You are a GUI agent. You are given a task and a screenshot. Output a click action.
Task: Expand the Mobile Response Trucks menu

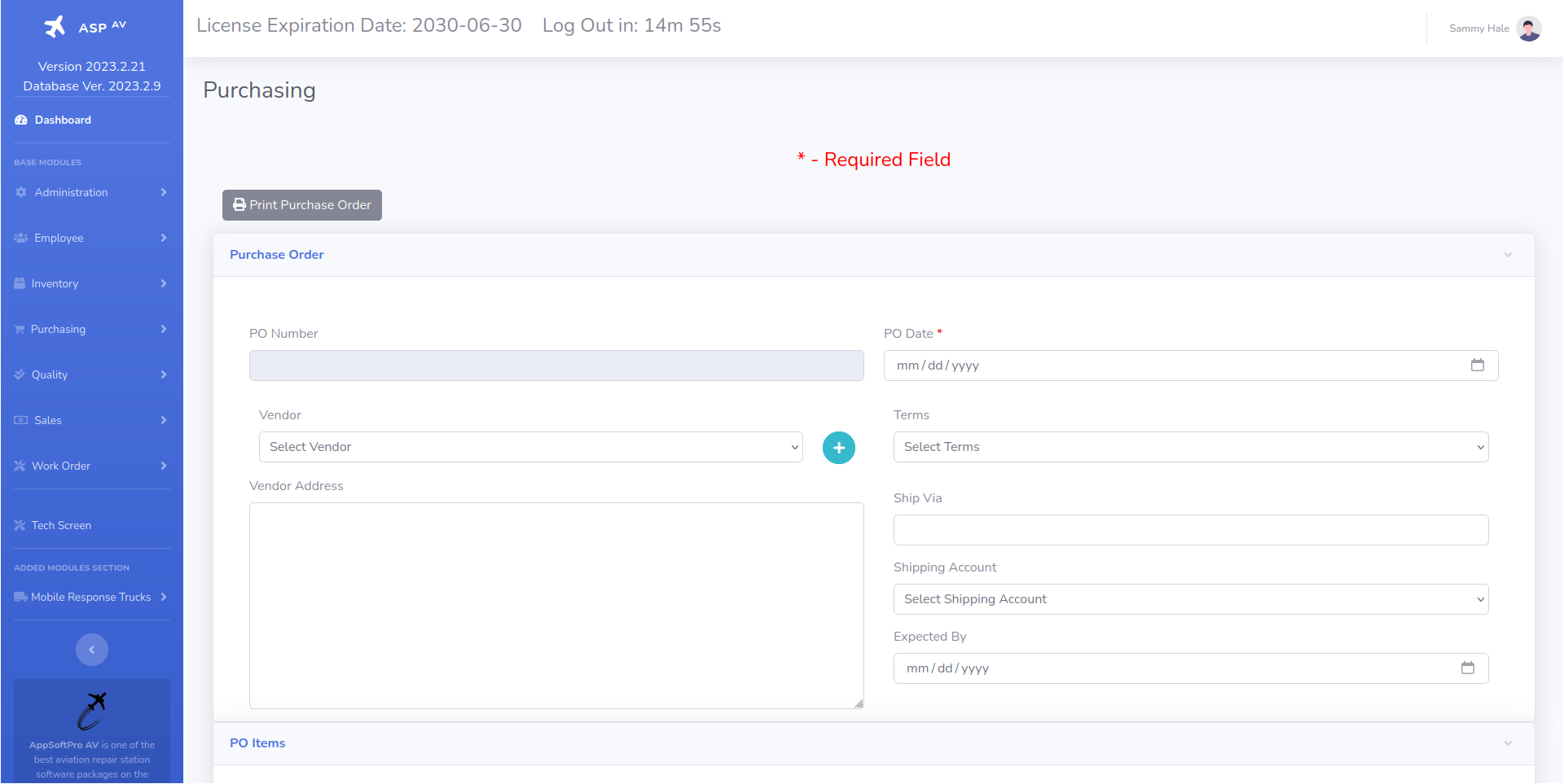pos(91,597)
